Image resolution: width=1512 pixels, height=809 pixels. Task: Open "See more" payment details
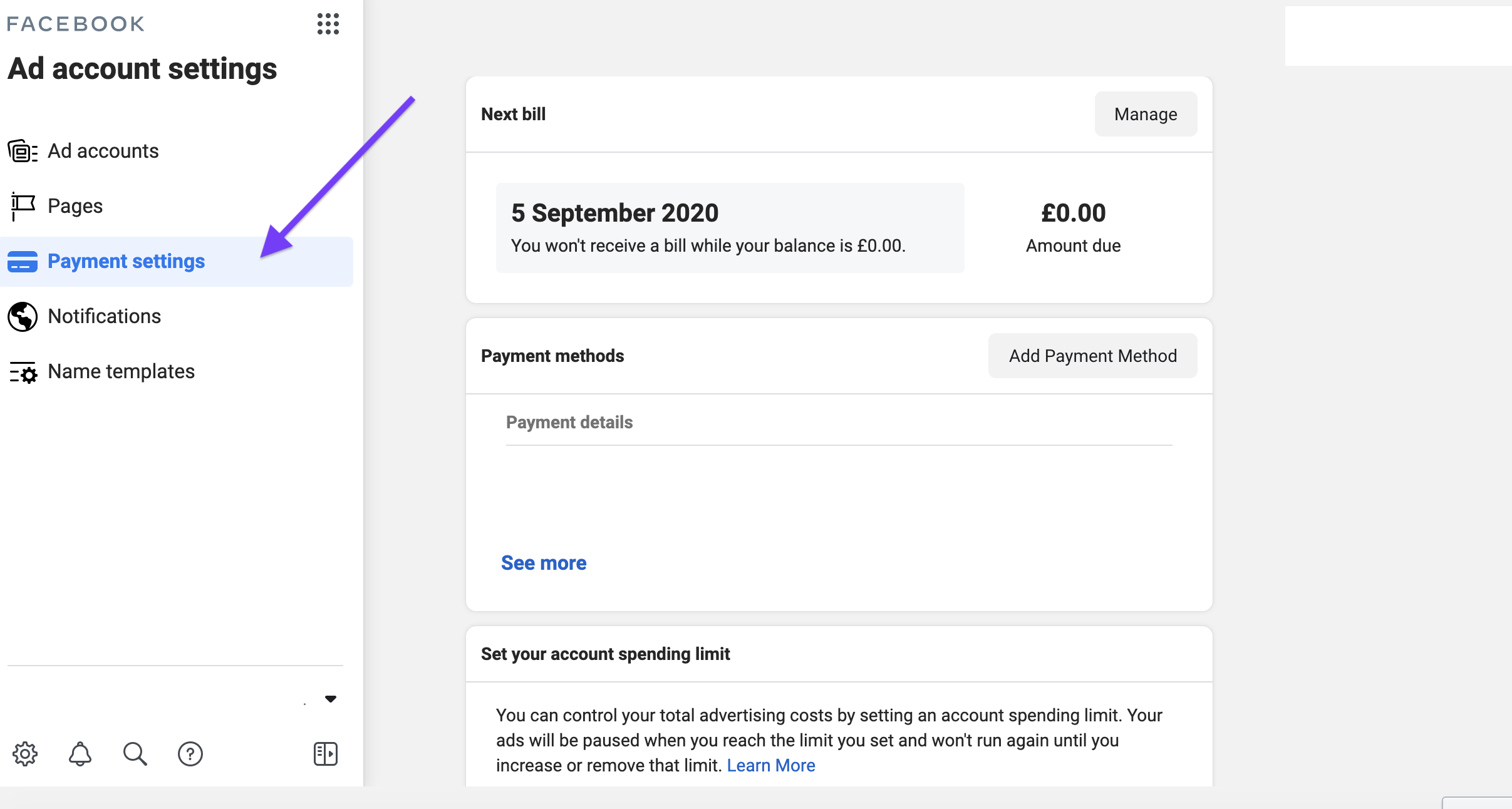coord(543,562)
